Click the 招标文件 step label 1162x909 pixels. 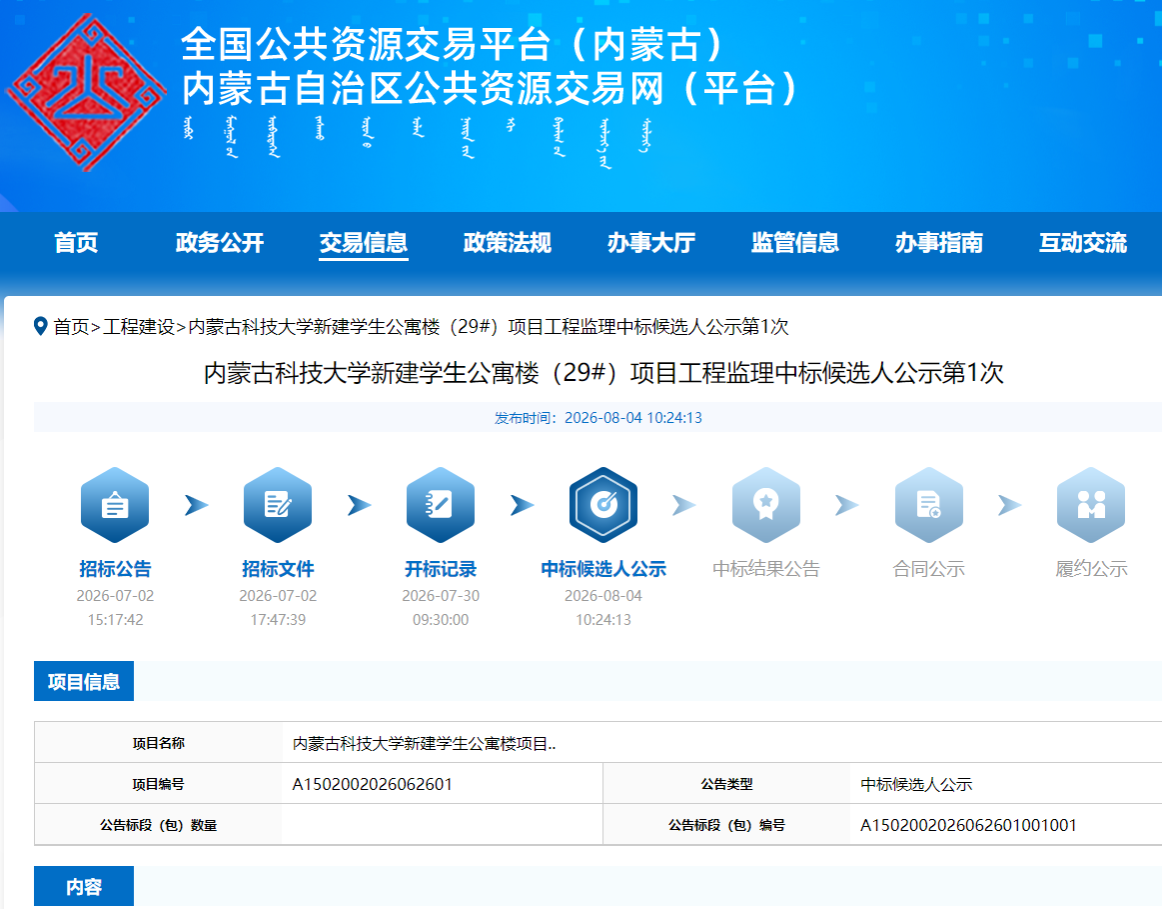(278, 569)
